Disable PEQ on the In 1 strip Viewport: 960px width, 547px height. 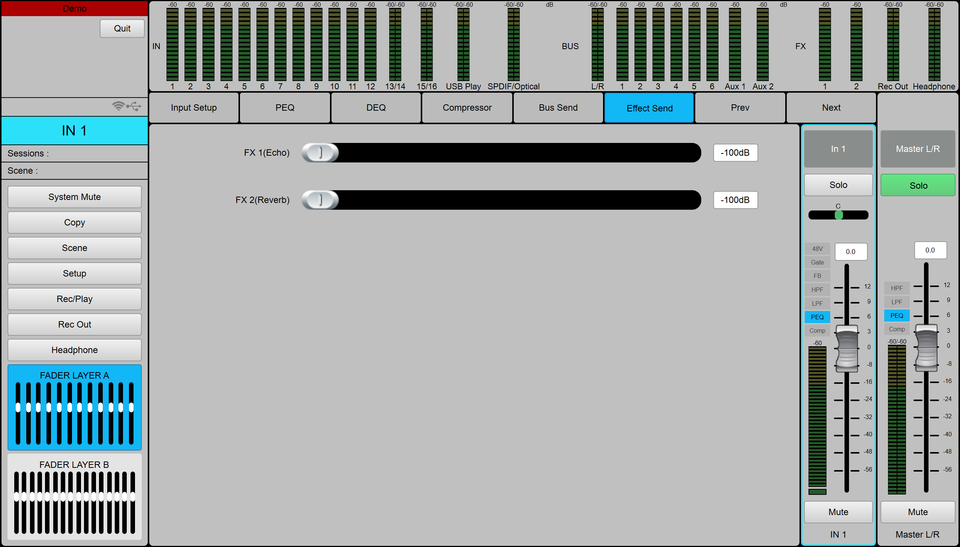(817, 317)
